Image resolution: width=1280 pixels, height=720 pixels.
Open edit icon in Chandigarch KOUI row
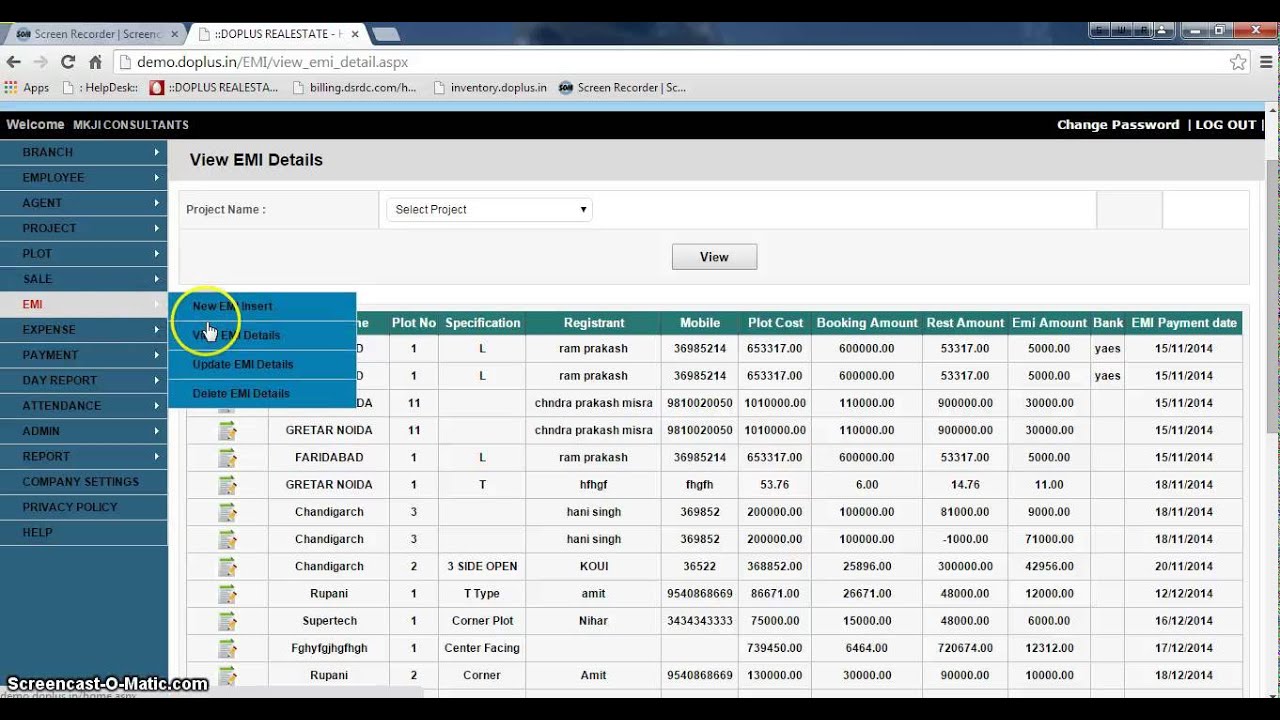click(228, 566)
